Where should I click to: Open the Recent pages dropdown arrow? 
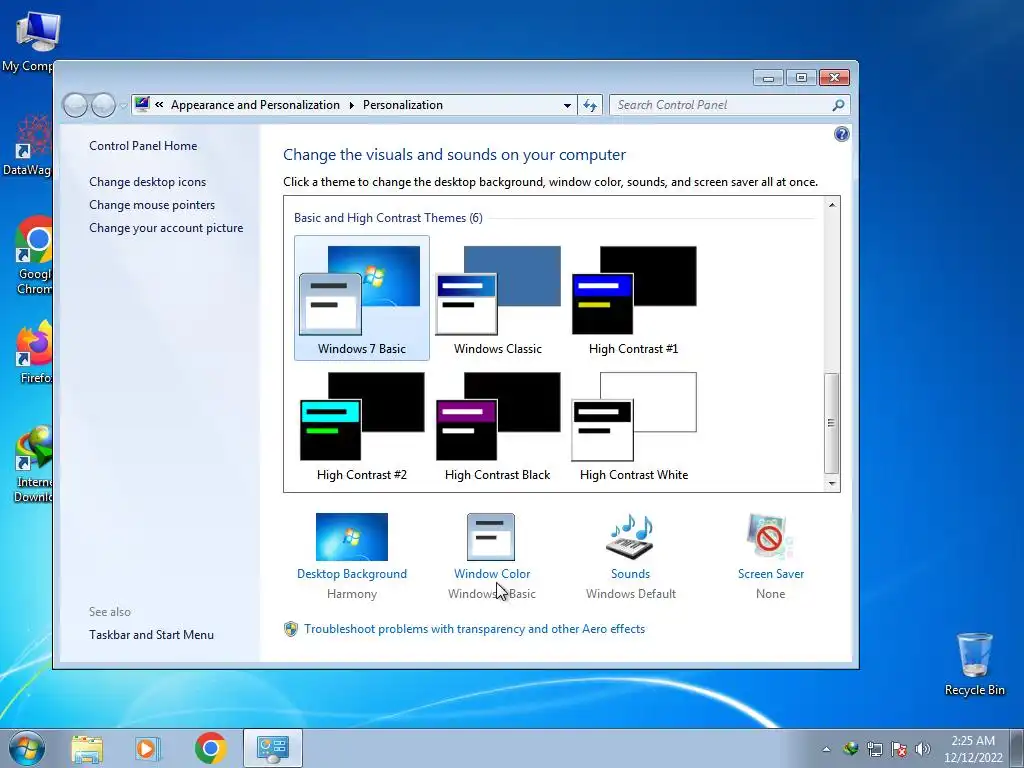[x=123, y=105]
